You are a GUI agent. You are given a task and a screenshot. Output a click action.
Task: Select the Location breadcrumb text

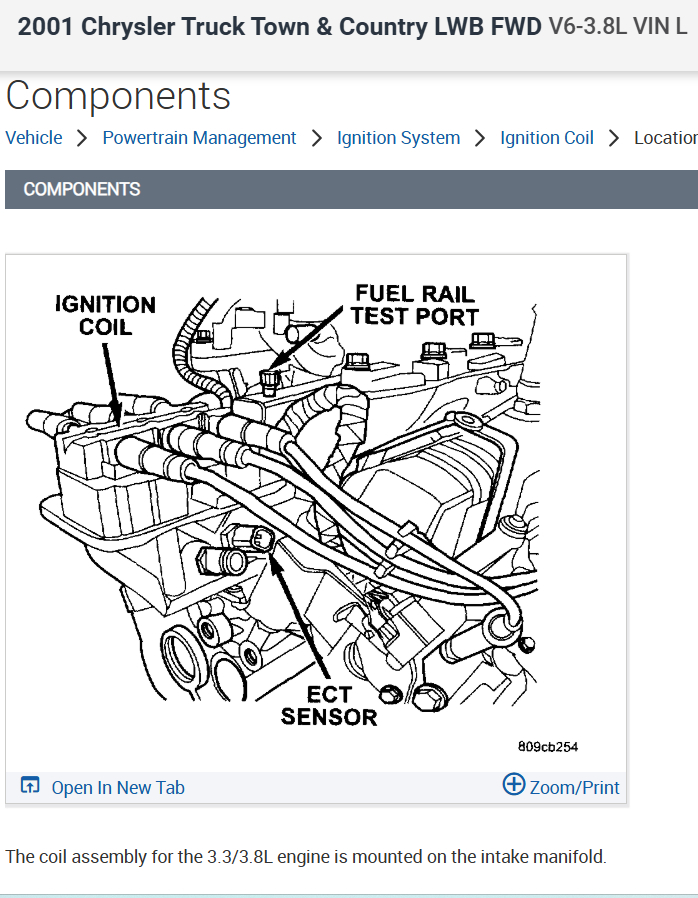(666, 138)
